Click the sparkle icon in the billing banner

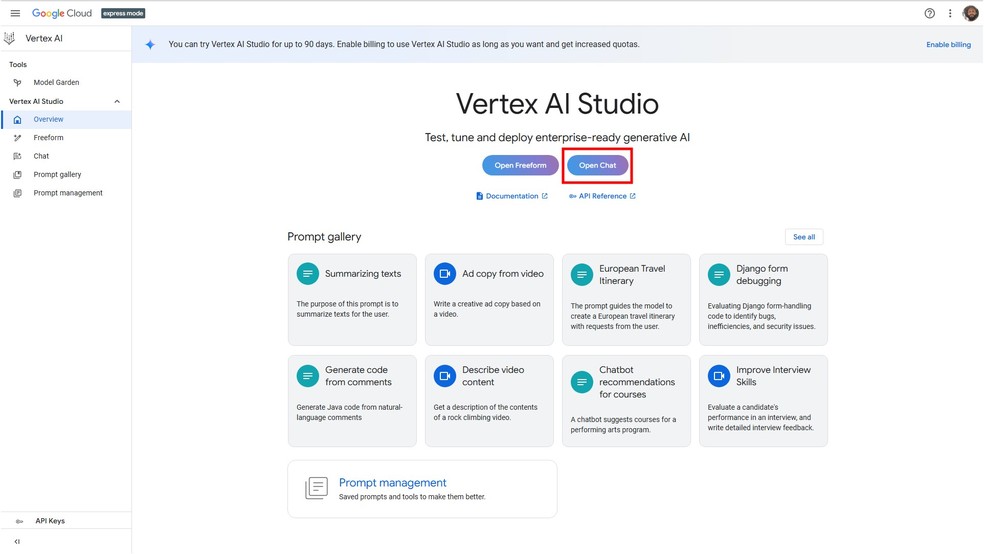[150, 45]
